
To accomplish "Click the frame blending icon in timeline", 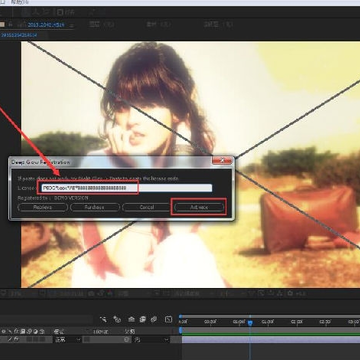I will 143,319.
